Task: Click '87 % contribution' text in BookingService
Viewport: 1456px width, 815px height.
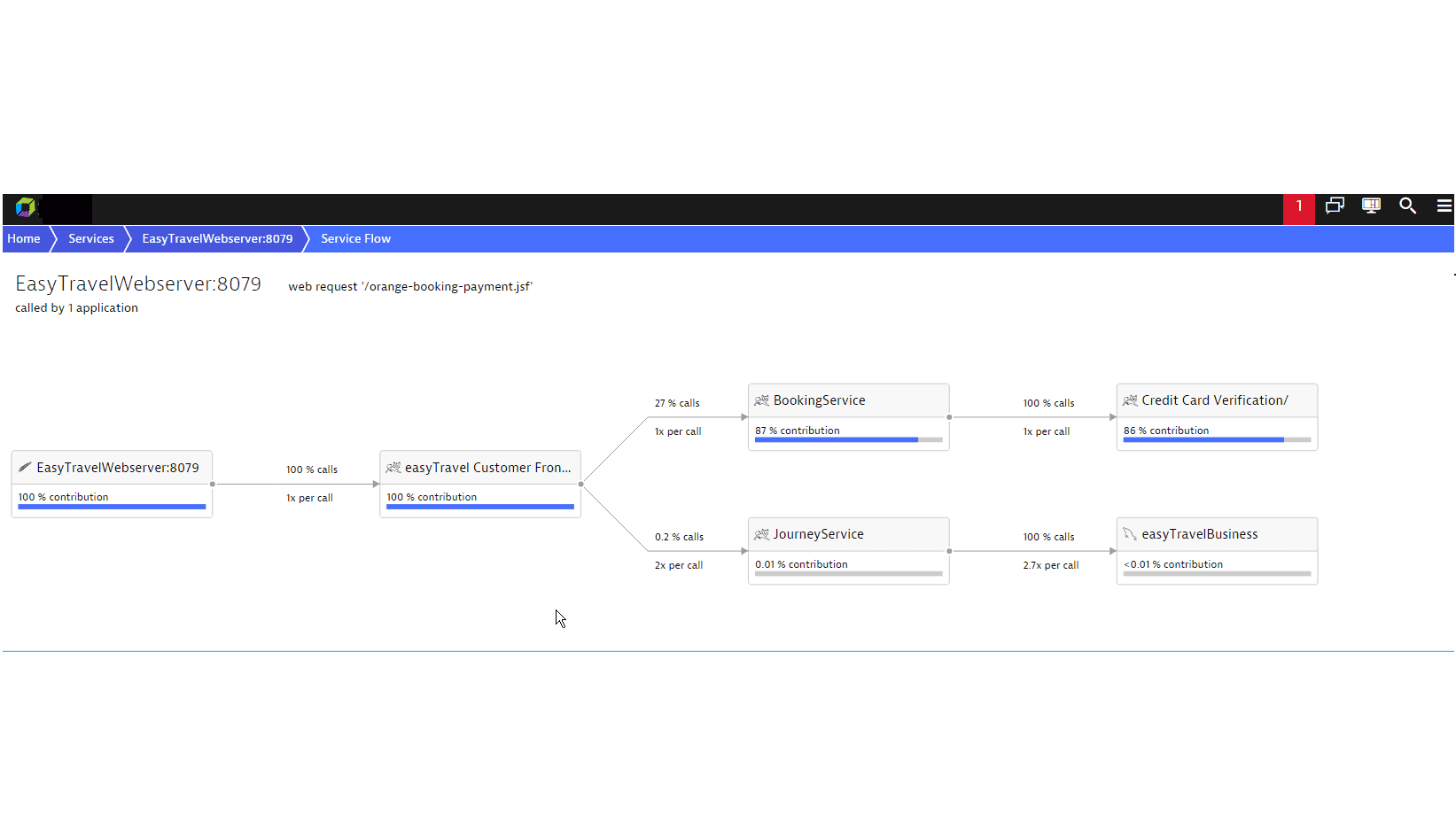Action: pos(798,431)
